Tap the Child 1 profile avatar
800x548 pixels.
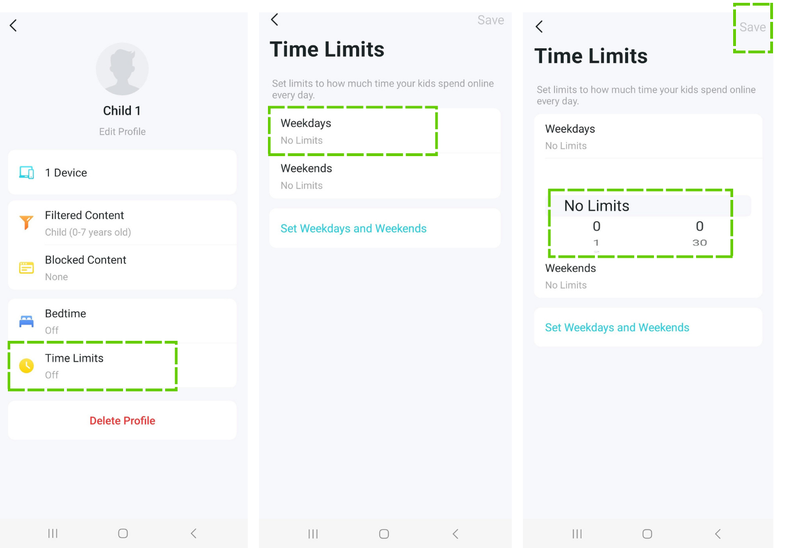[x=122, y=69]
